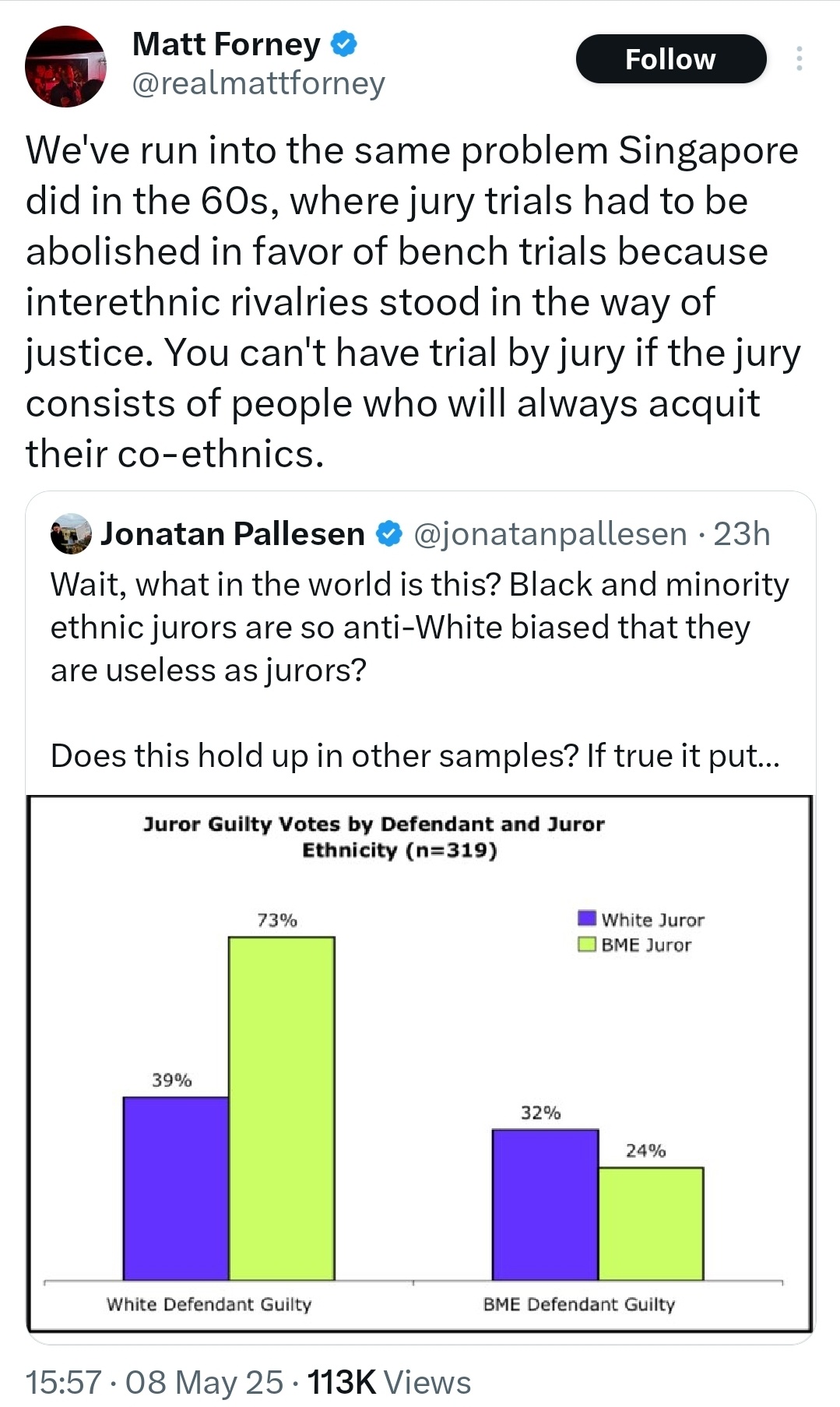Open Matt Forney display name
This screenshot has width=840, height=1407.
(x=227, y=44)
